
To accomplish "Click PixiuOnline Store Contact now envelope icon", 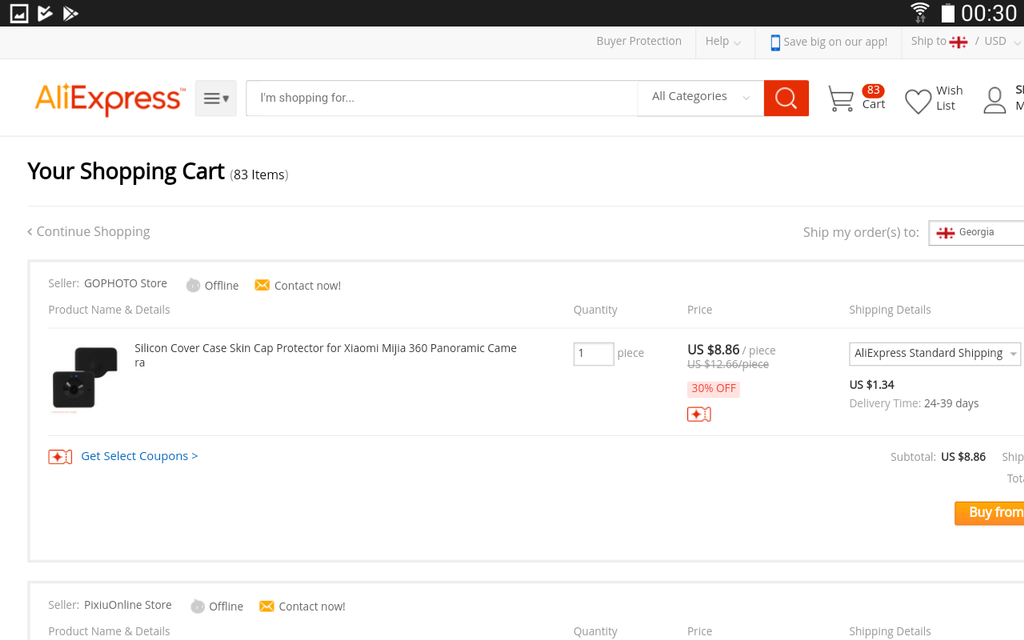I will coord(266,606).
